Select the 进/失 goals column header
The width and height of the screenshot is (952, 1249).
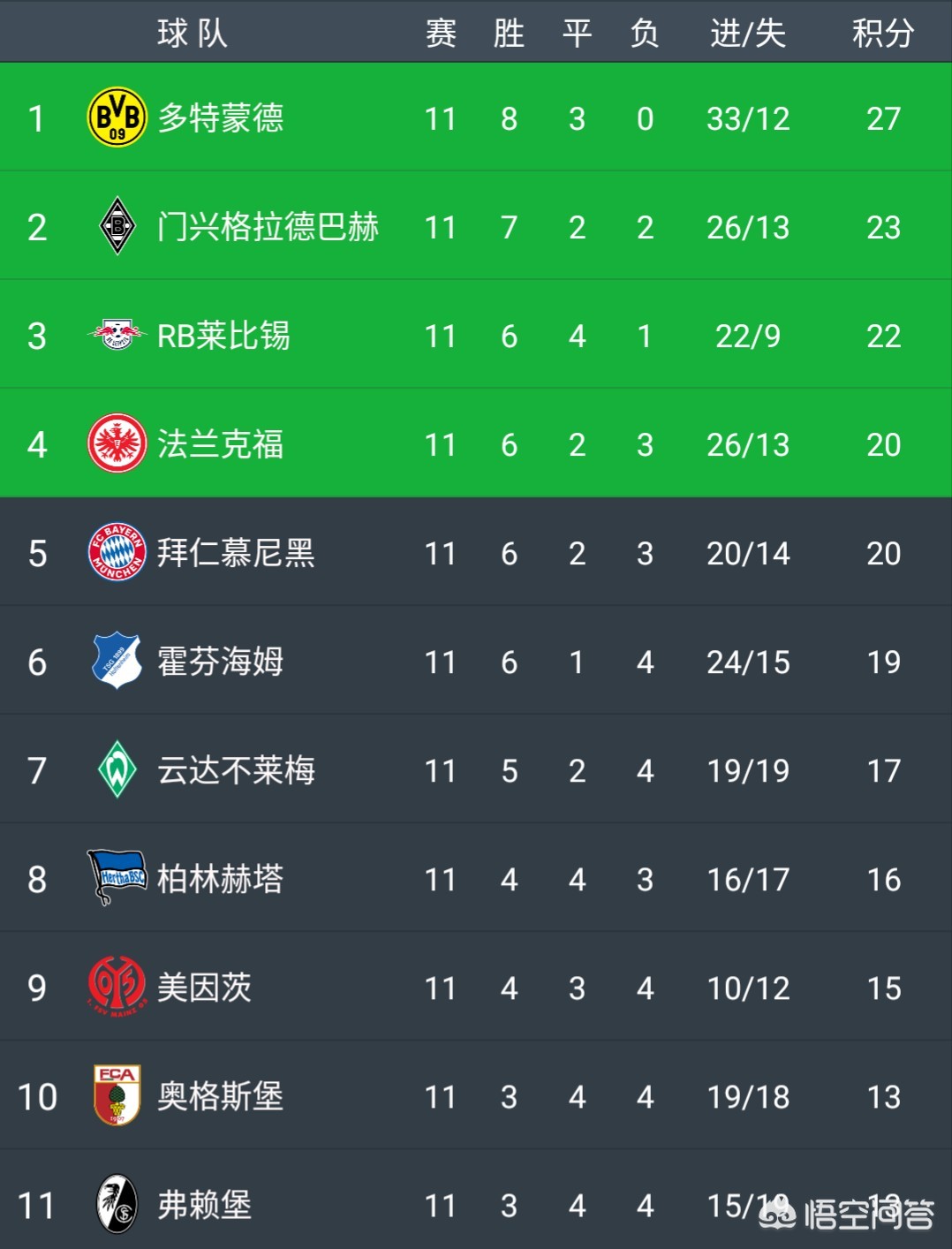(x=748, y=34)
